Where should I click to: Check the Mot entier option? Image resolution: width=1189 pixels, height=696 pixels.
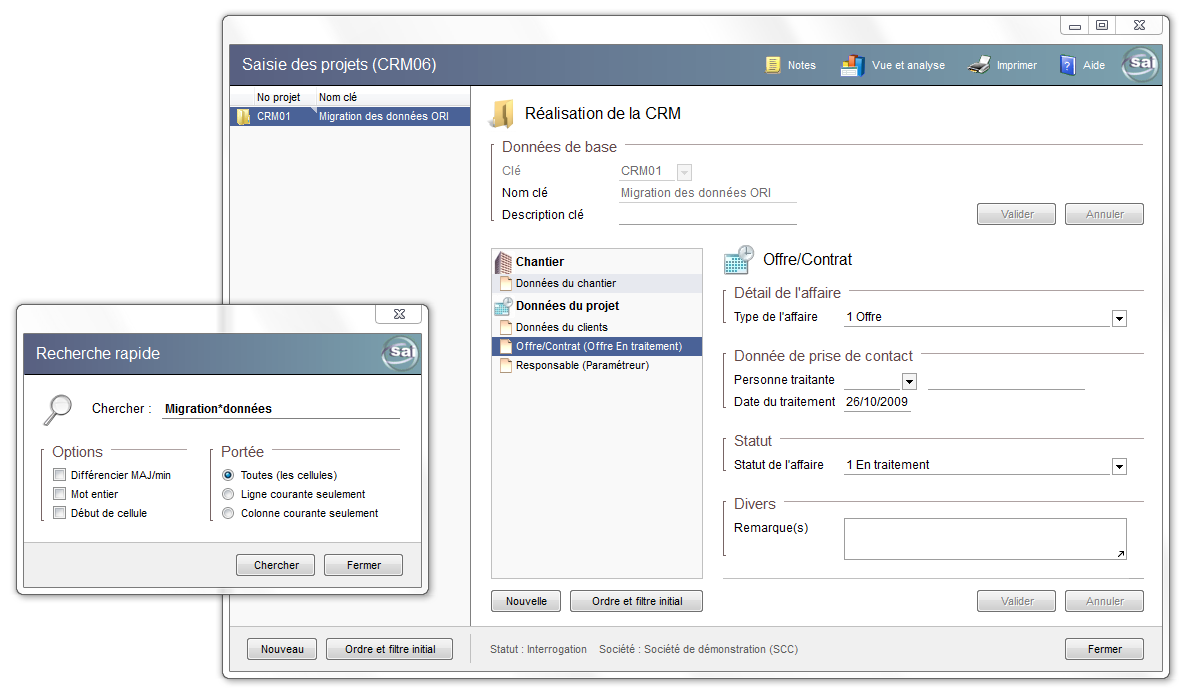tap(60, 494)
